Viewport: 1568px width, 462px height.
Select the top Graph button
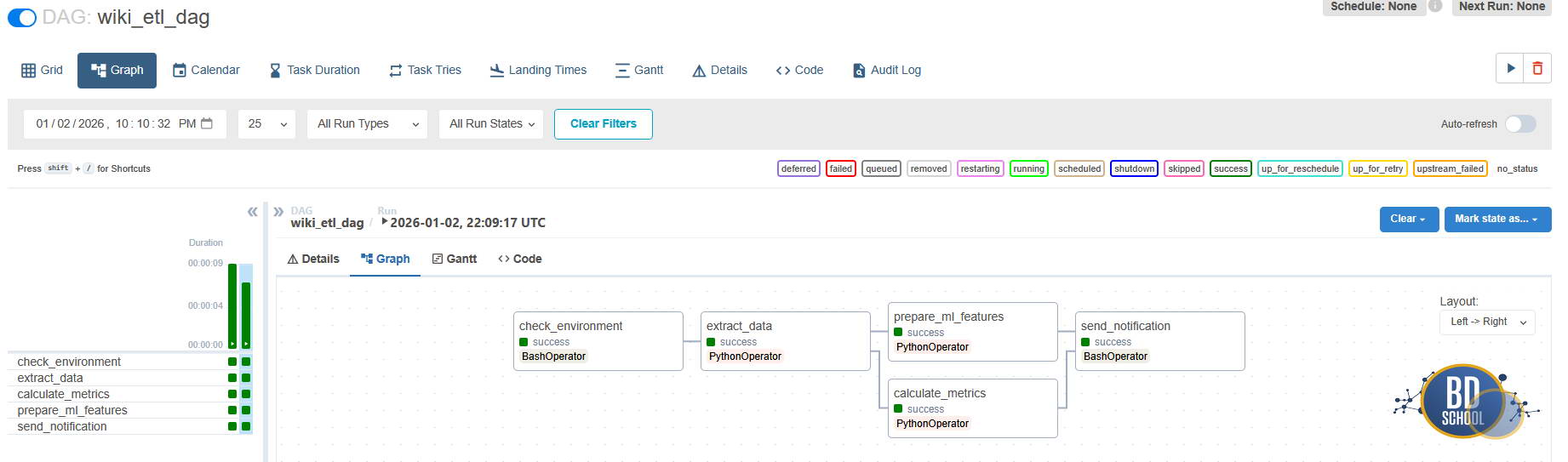point(117,71)
